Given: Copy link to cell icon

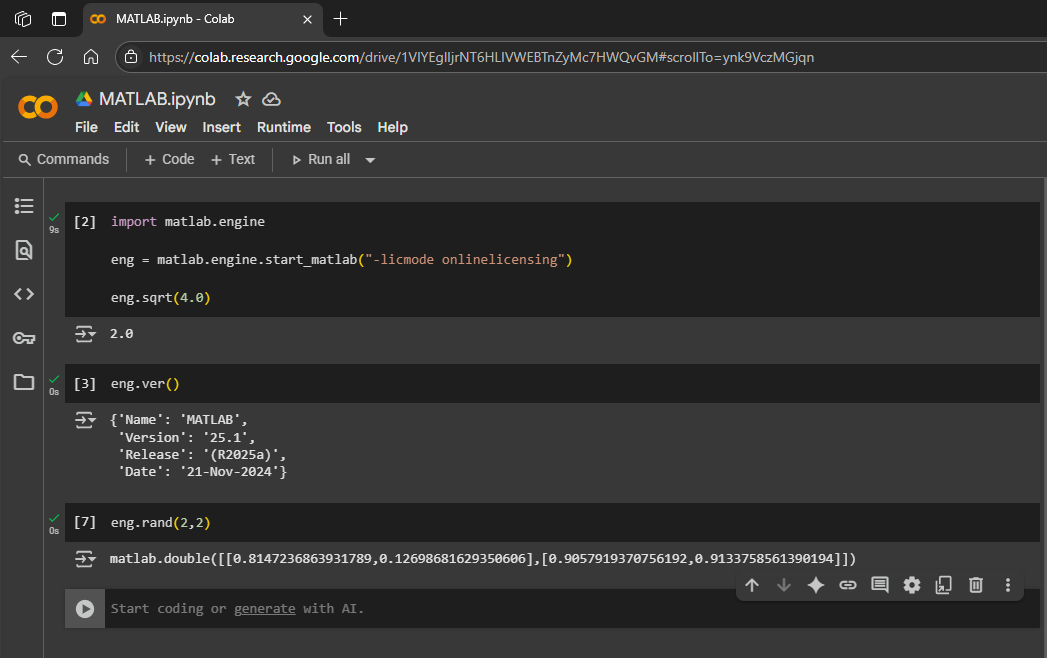Looking at the screenshot, I should point(848,586).
